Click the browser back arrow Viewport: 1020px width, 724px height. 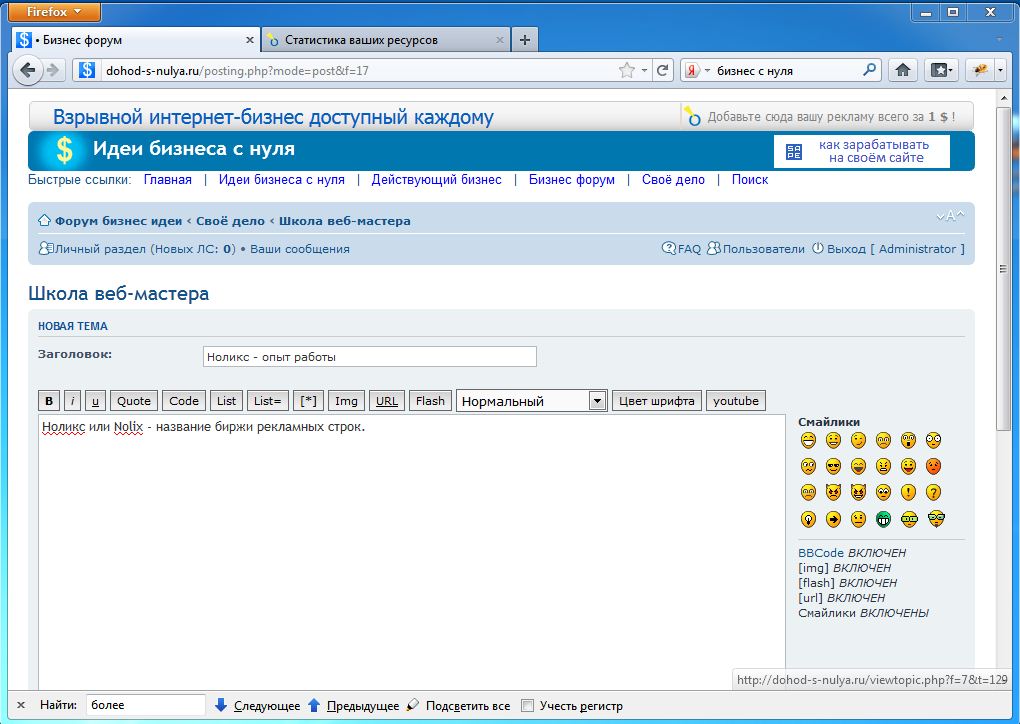coord(28,70)
